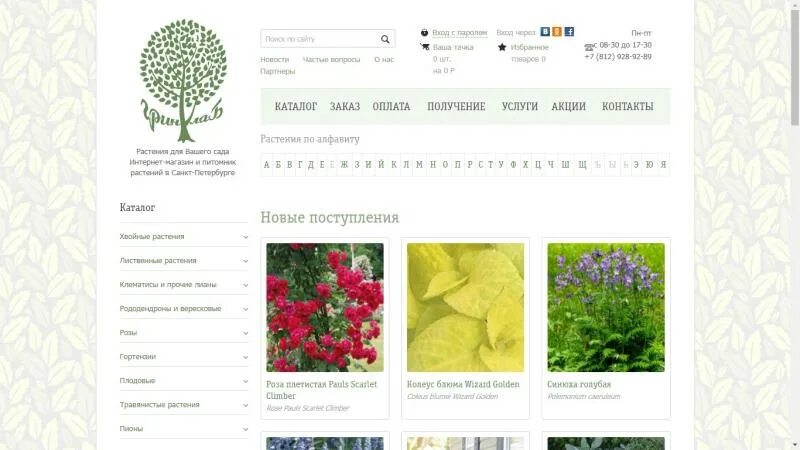Open the ПОЛУЧЕНИЕ menu item
800x450 pixels.
[456, 106]
